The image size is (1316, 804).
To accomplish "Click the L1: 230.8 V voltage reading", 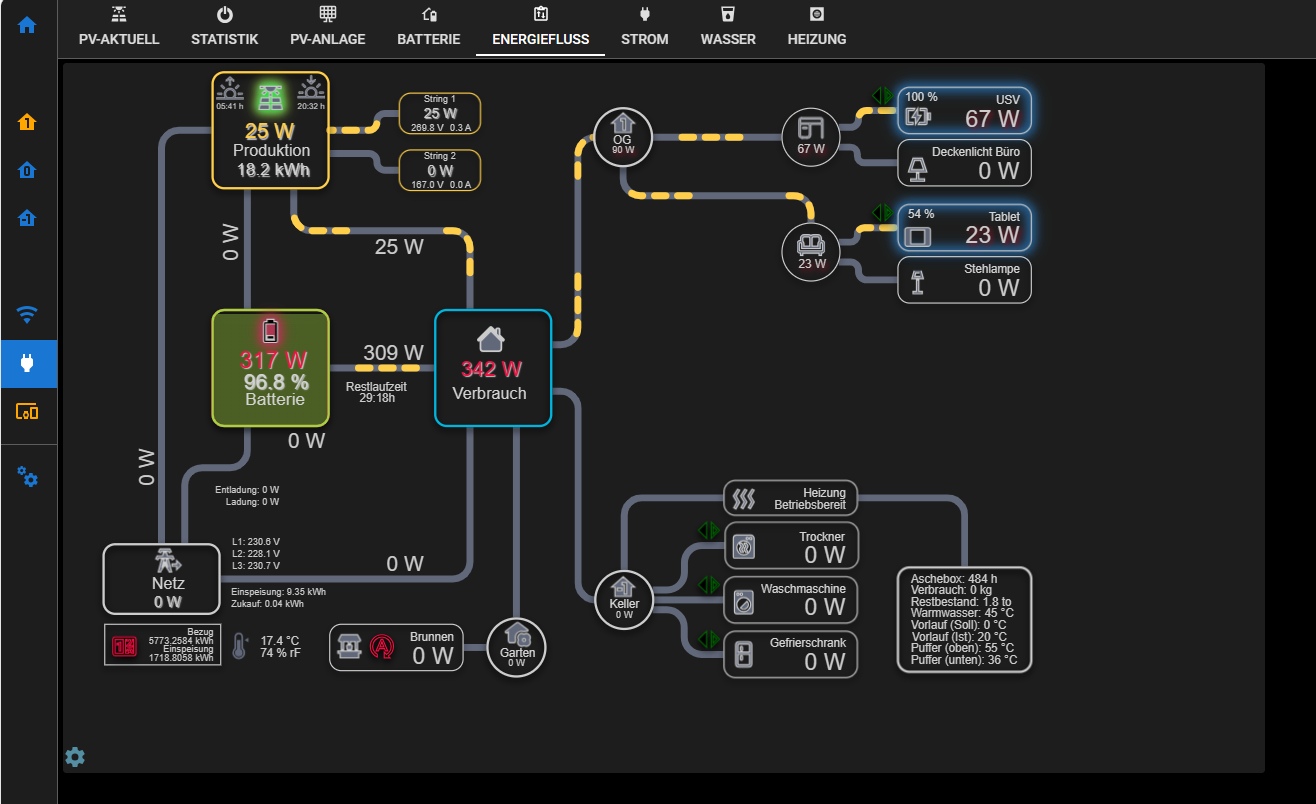I will [x=256, y=541].
